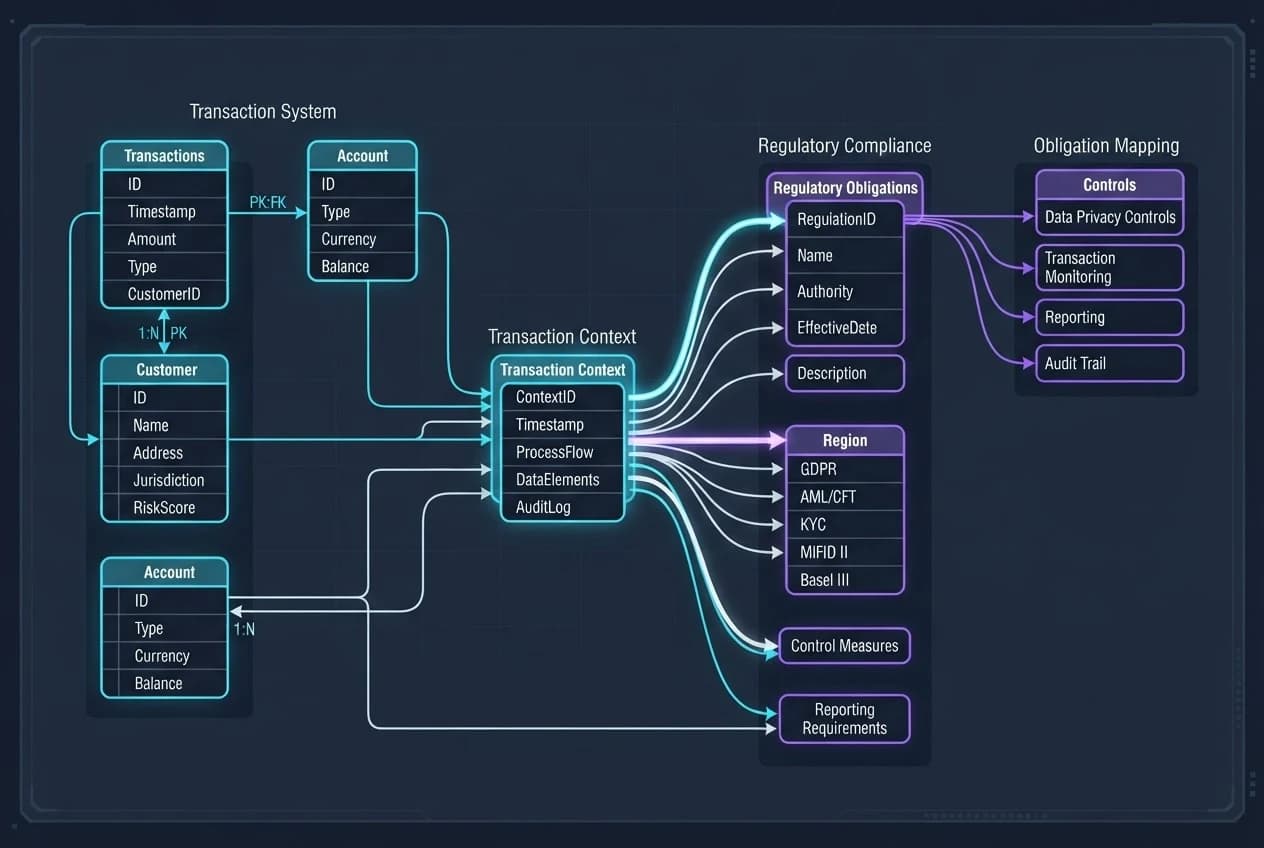Click the GDPR region entry

pos(845,469)
